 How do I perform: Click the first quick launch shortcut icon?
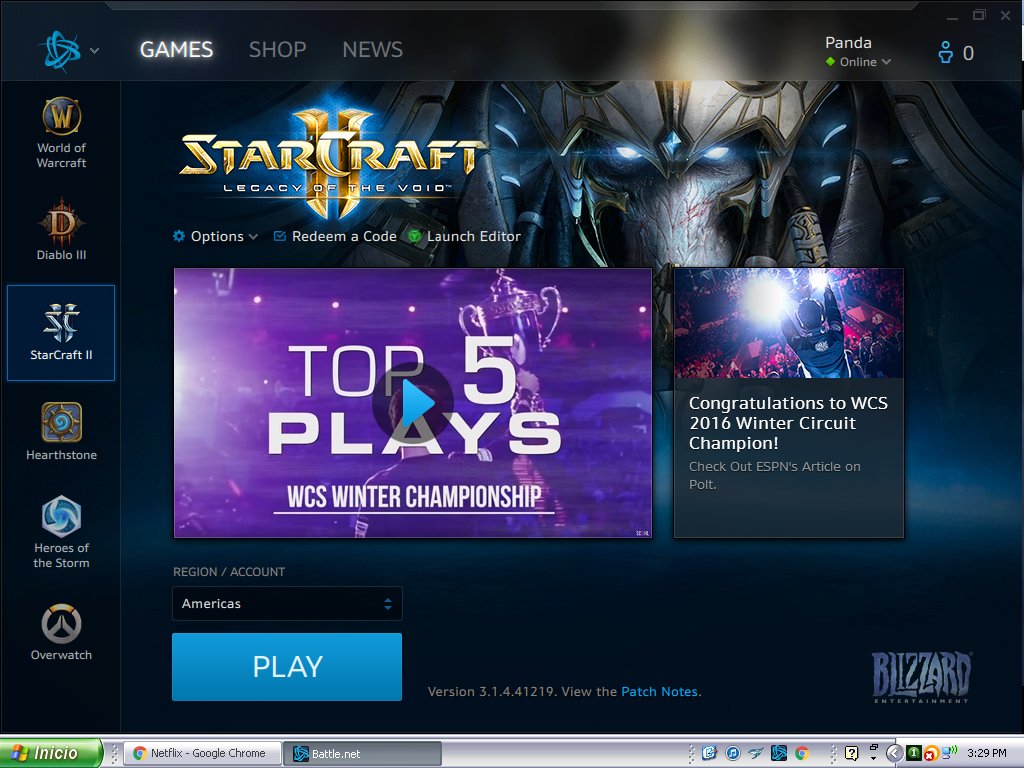(x=709, y=753)
